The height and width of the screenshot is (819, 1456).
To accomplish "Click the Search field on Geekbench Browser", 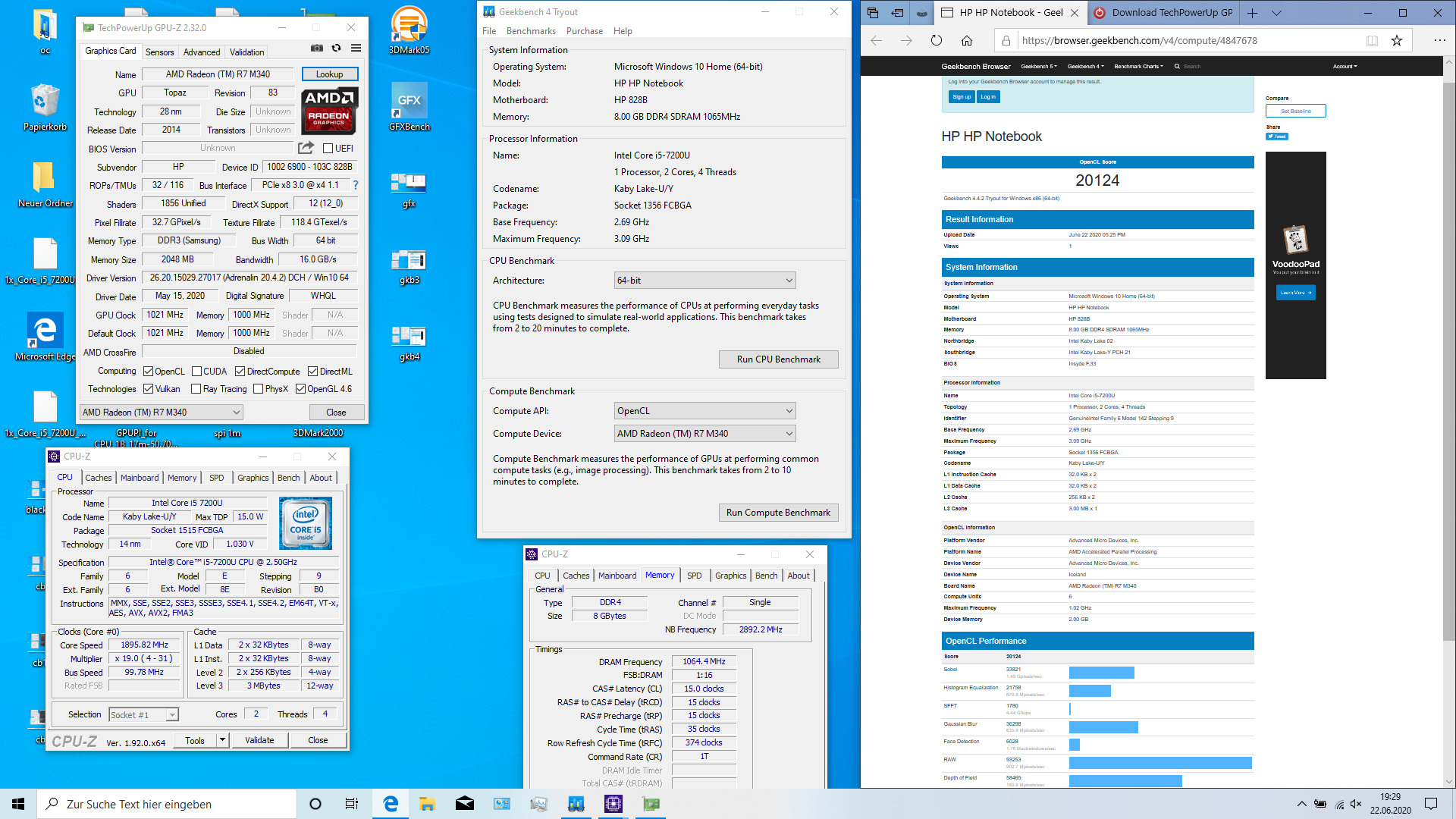I will (1191, 67).
